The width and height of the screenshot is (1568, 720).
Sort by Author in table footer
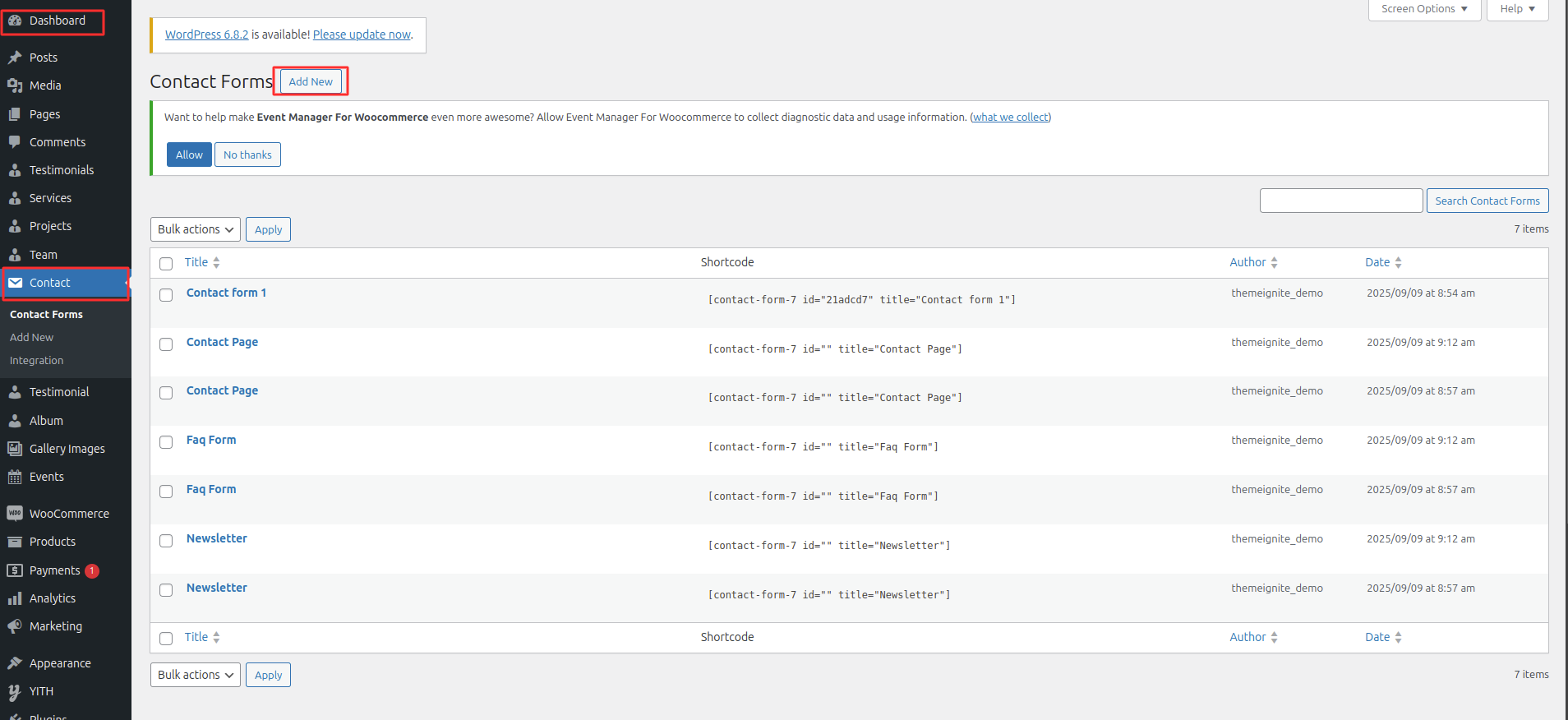tap(1253, 637)
